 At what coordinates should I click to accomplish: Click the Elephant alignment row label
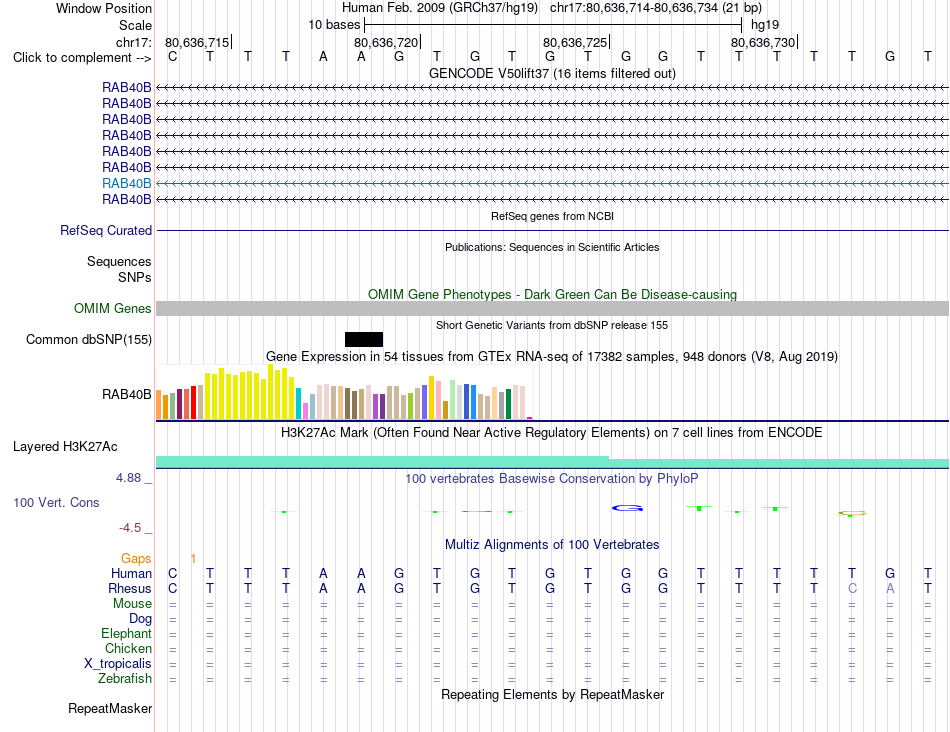pyautogui.click(x=127, y=633)
